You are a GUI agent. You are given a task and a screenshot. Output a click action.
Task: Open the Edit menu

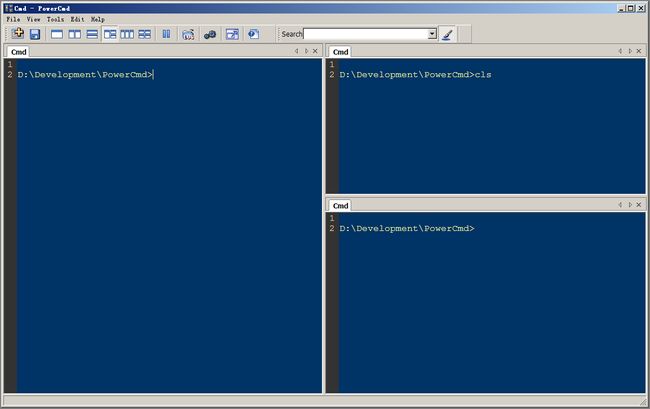tap(77, 19)
